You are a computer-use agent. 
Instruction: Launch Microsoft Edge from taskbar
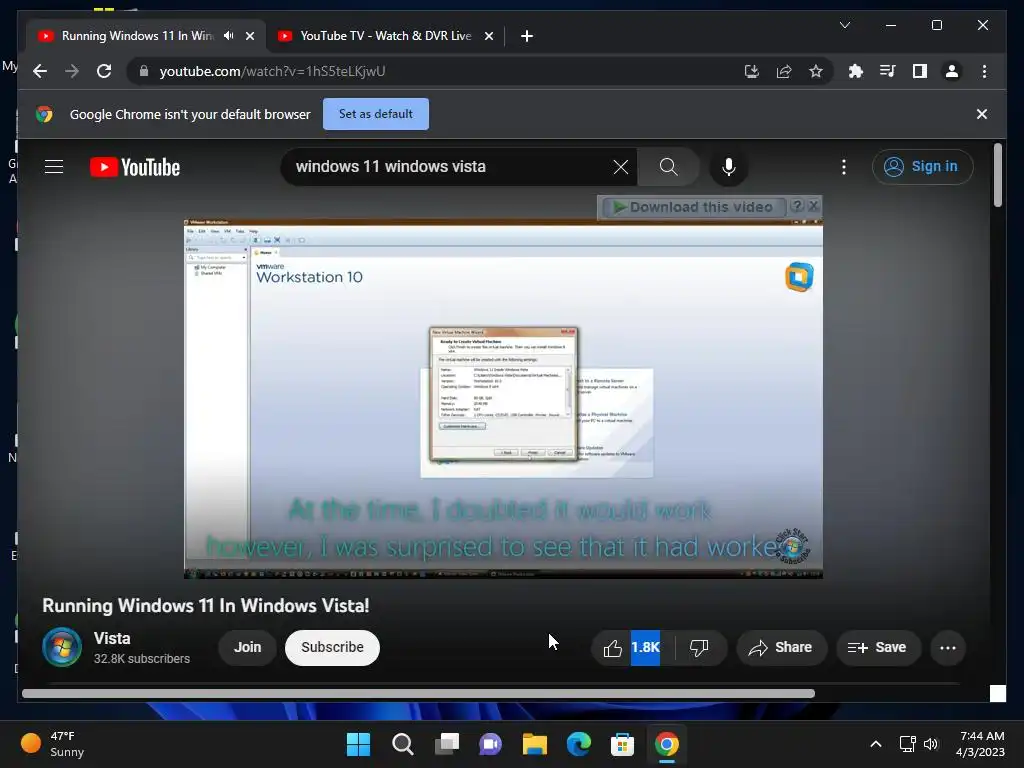579,744
